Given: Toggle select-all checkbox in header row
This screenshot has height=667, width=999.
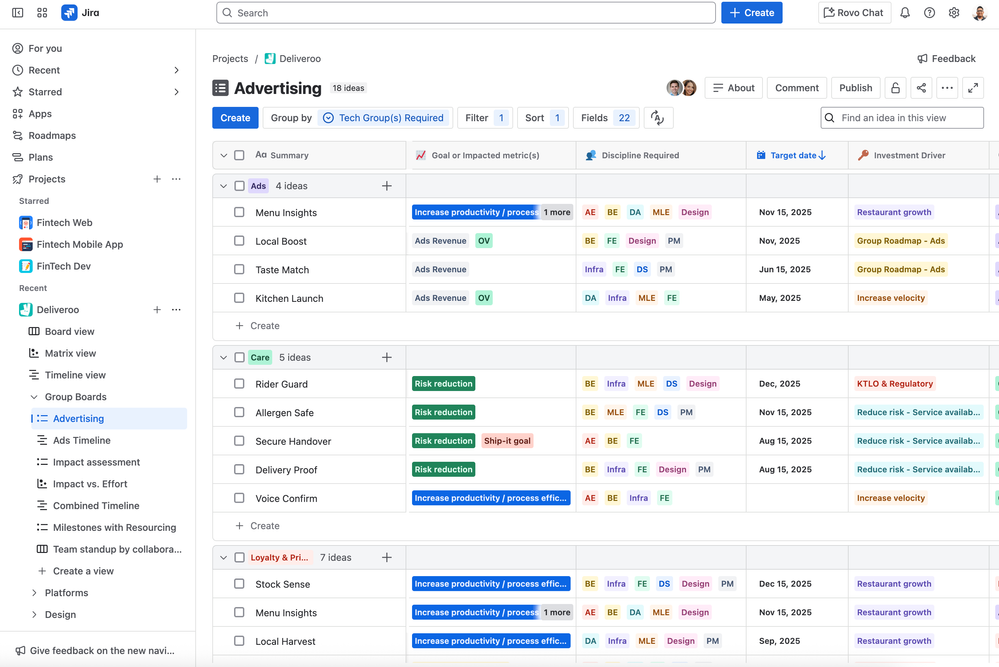Looking at the screenshot, I should pyautogui.click(x=239, y=155).
